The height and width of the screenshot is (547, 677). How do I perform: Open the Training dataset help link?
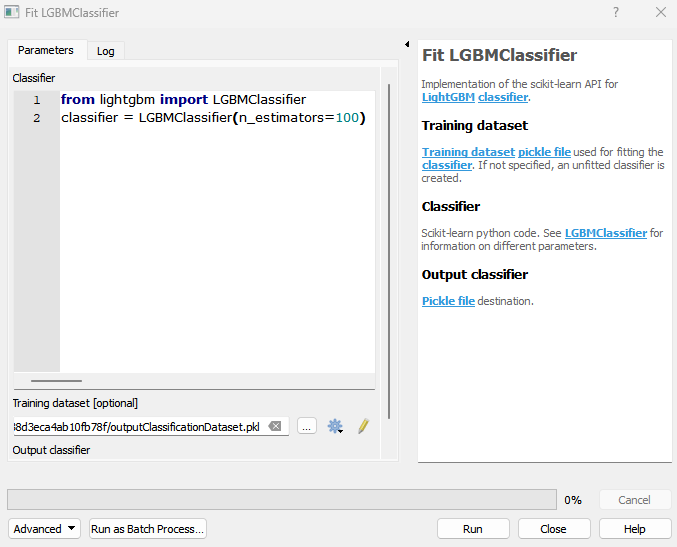click(x=468, y=152)
